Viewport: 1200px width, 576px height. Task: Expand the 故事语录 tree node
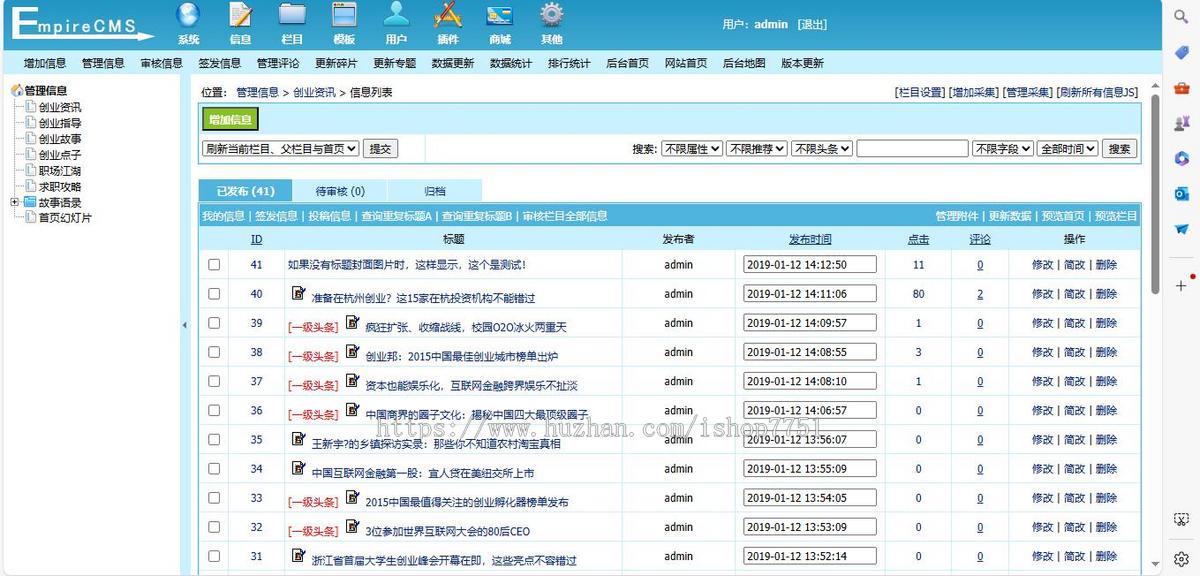click(15, 202)
